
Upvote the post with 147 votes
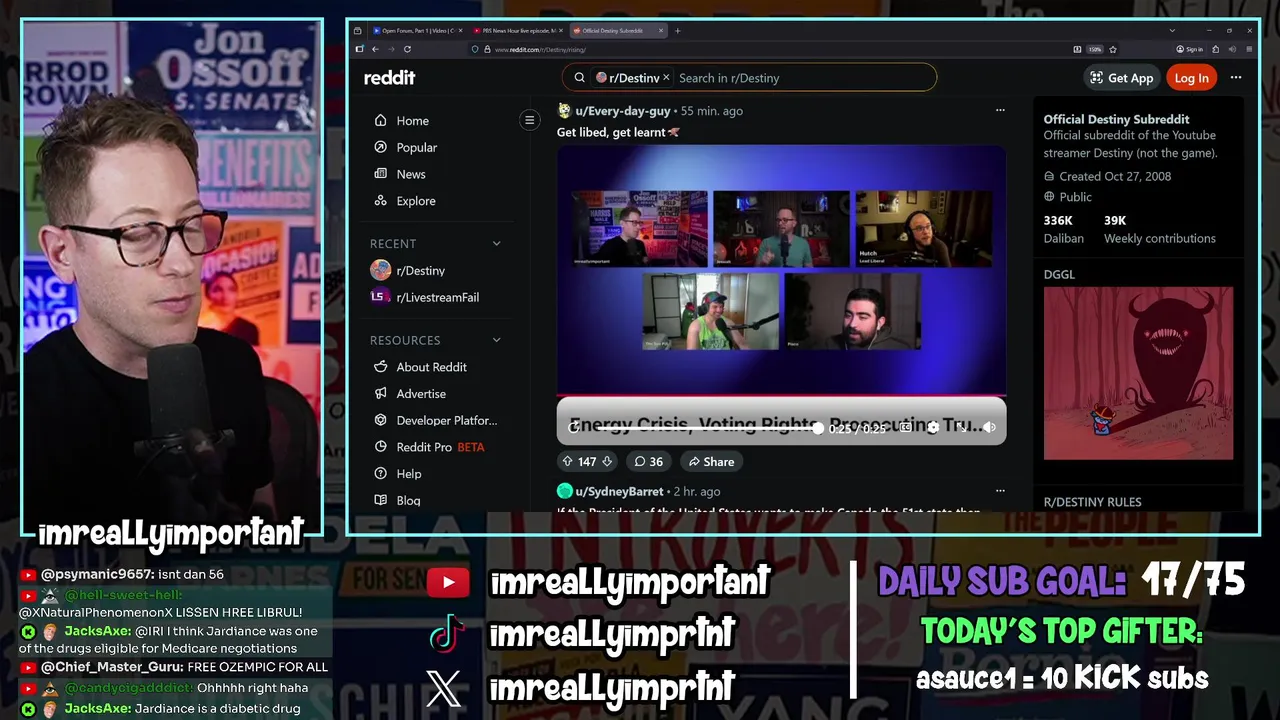[567, 461]
